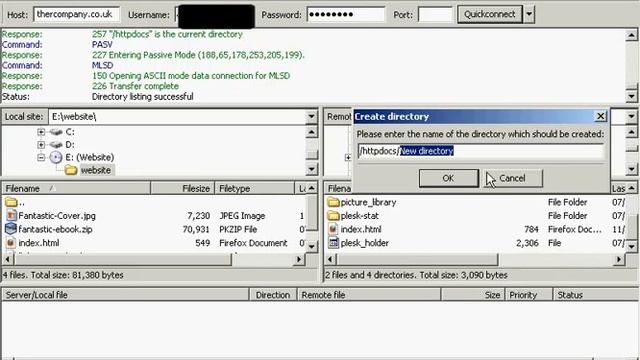Click local tree scroll down arrow

click(x=311, y=169)
